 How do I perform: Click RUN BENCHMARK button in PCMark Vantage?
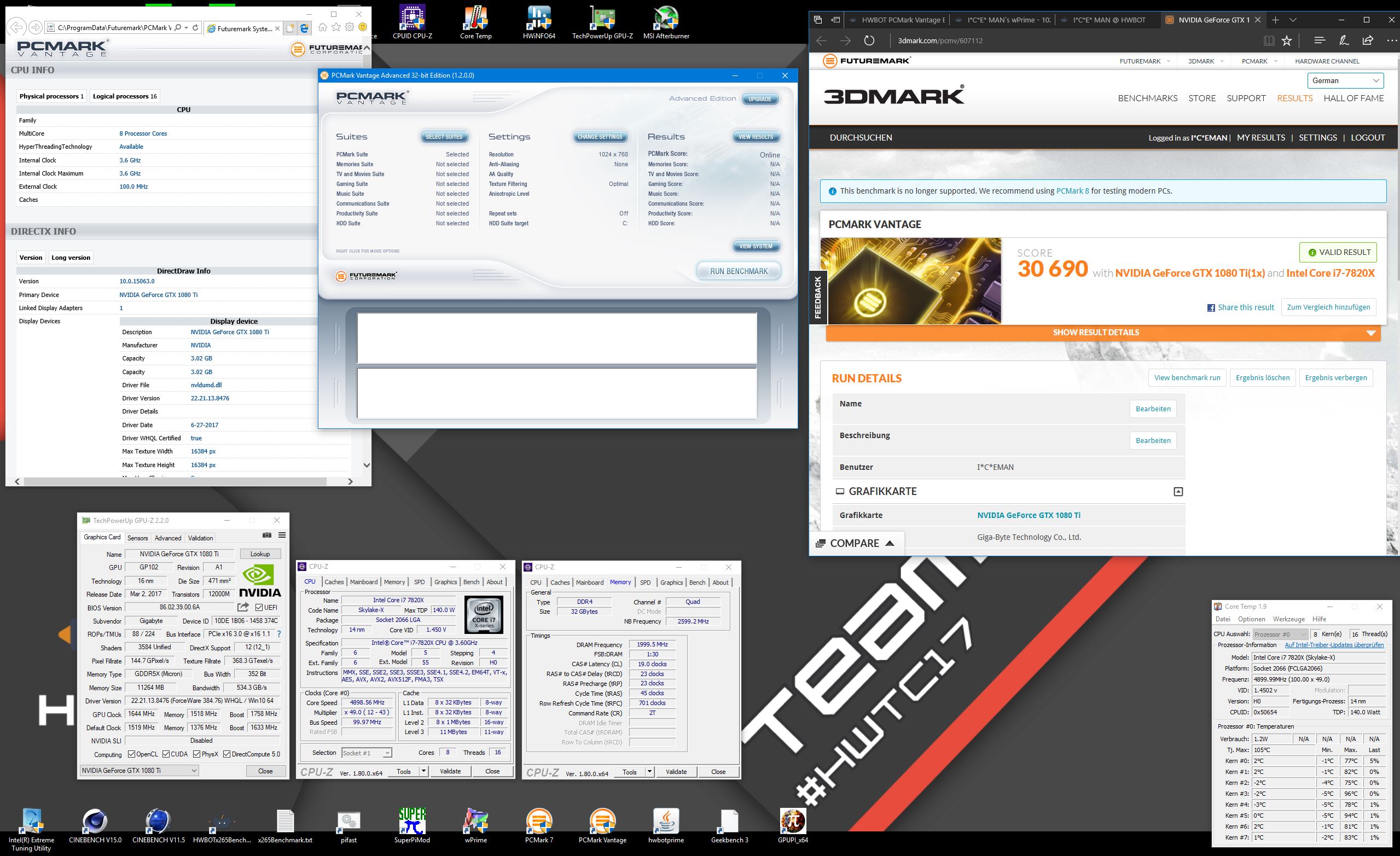pyautogui.click(x=739, y=271)
